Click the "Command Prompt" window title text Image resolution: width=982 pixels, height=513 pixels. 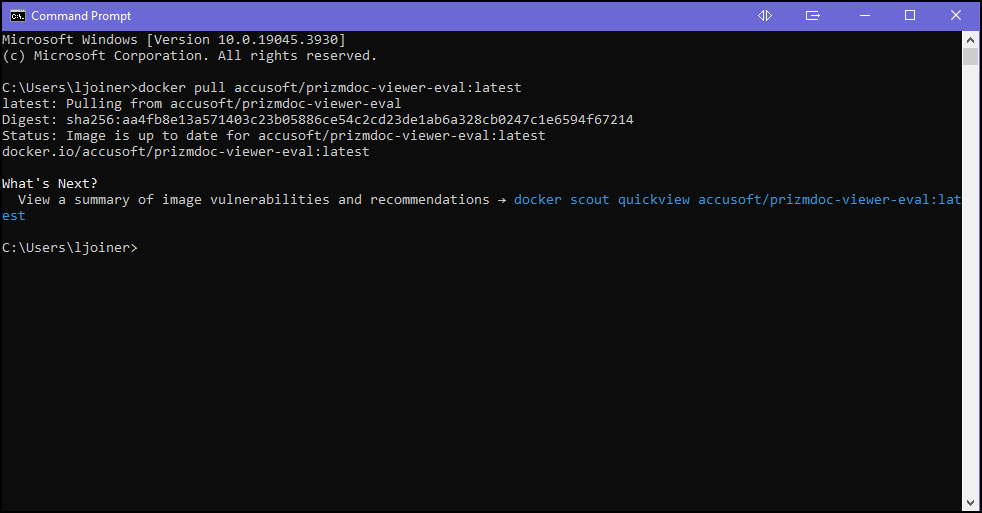(x=81, y=16)
